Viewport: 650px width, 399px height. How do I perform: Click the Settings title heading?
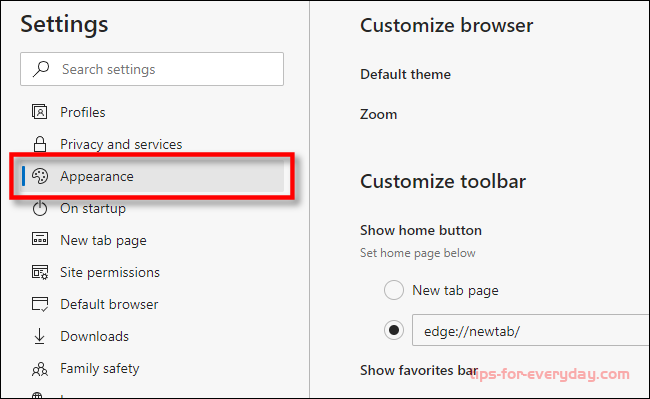tap(64, 24)
